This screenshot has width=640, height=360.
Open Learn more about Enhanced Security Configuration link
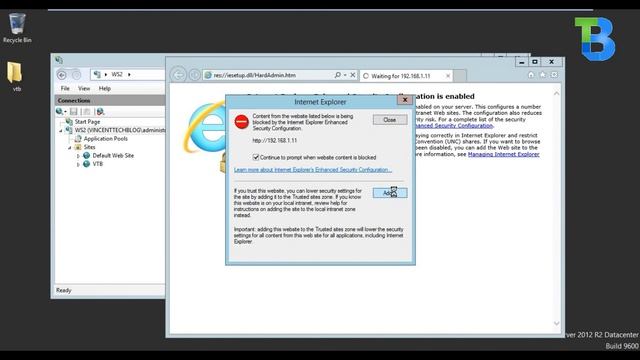313,170
